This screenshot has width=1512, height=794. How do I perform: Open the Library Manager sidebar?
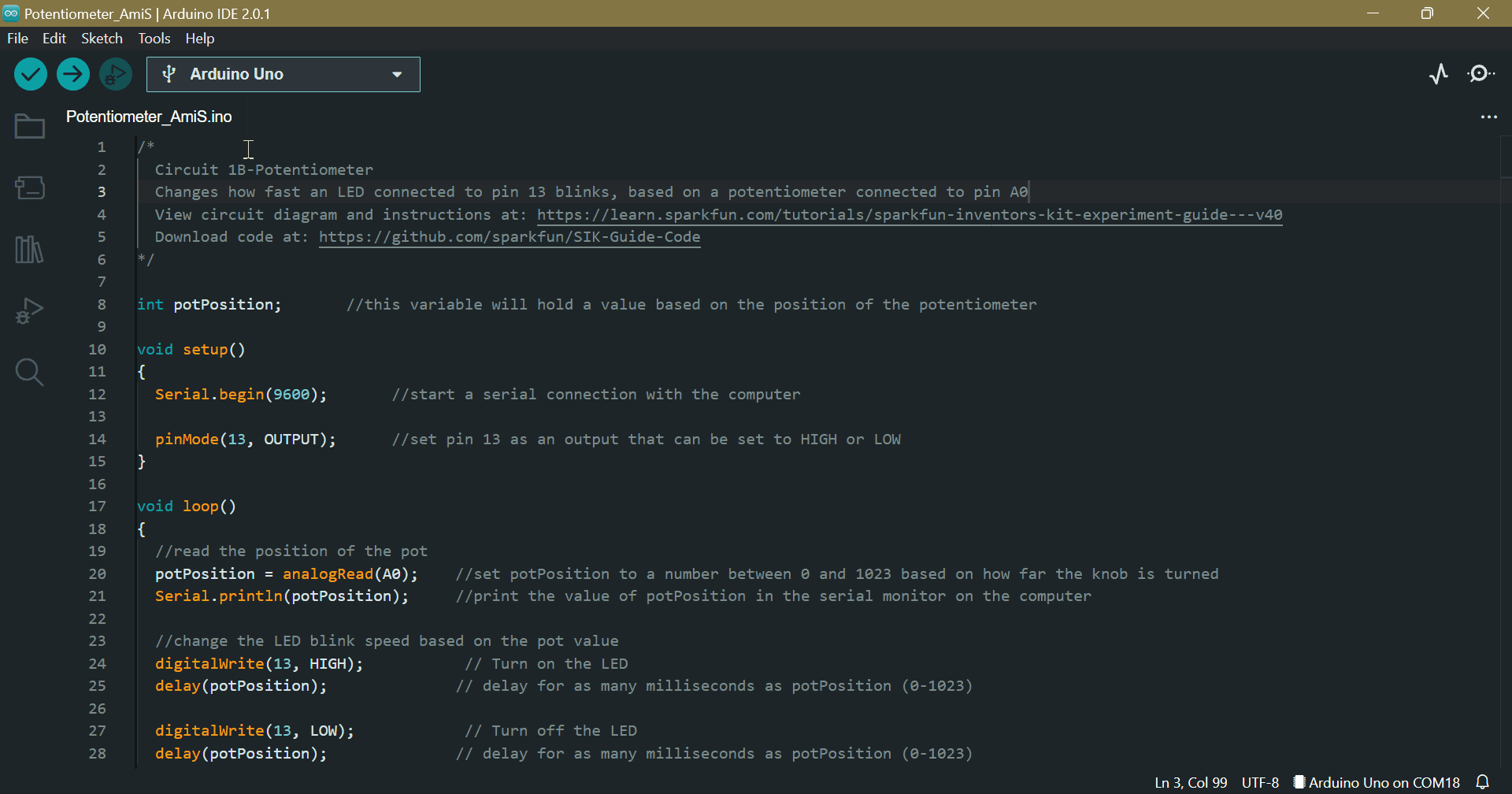pos(30,250)
